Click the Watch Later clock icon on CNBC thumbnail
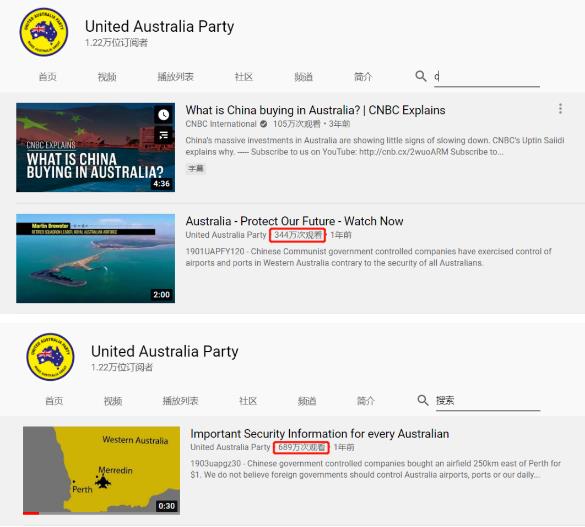 point(163,115)
